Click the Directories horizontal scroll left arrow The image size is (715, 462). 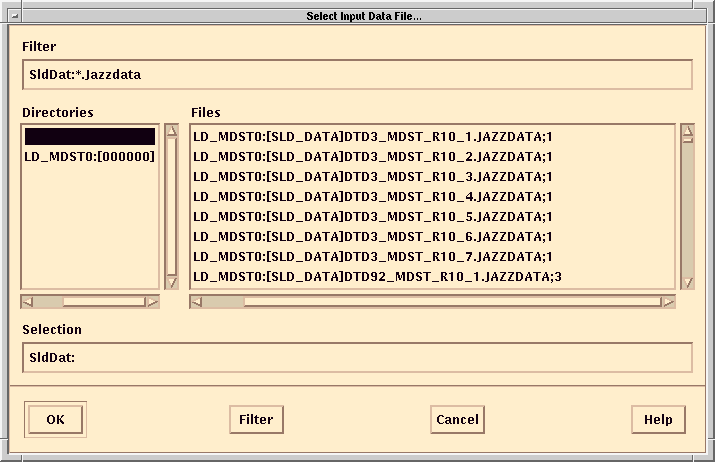(x=27, y=301)
